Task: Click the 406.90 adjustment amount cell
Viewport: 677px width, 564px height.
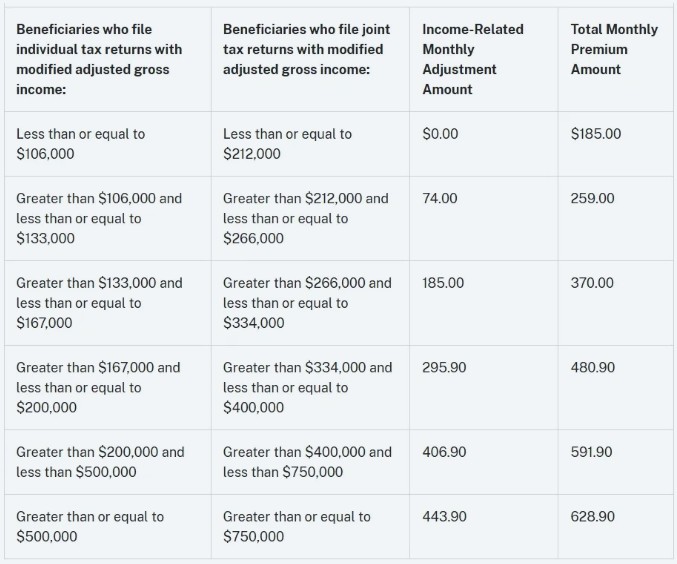Action: [x=444, y=452]
